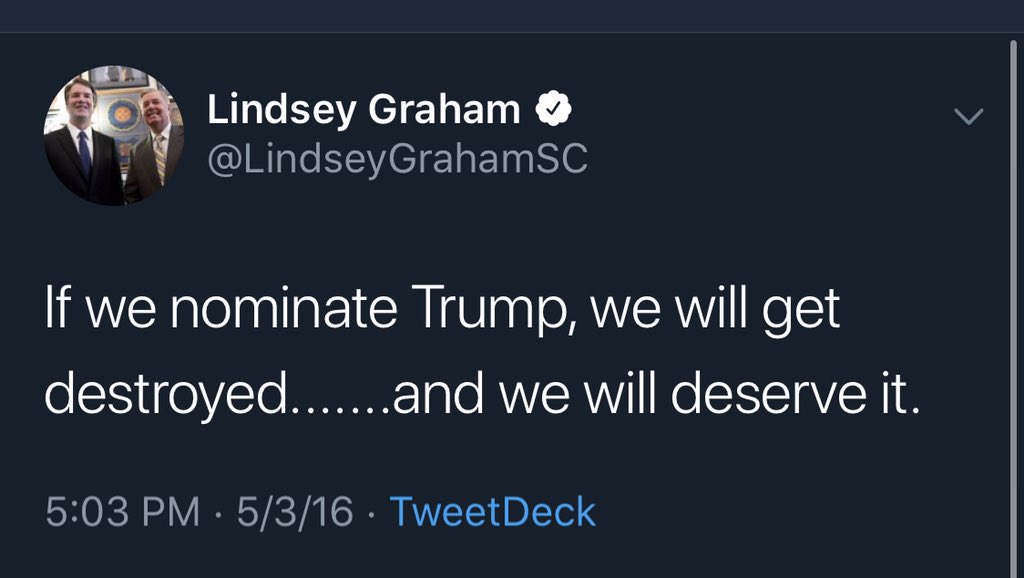Follow the TweetDeck source link
Image resolution: width=1024 pixels, height=578 pixels.
point(492,511)
